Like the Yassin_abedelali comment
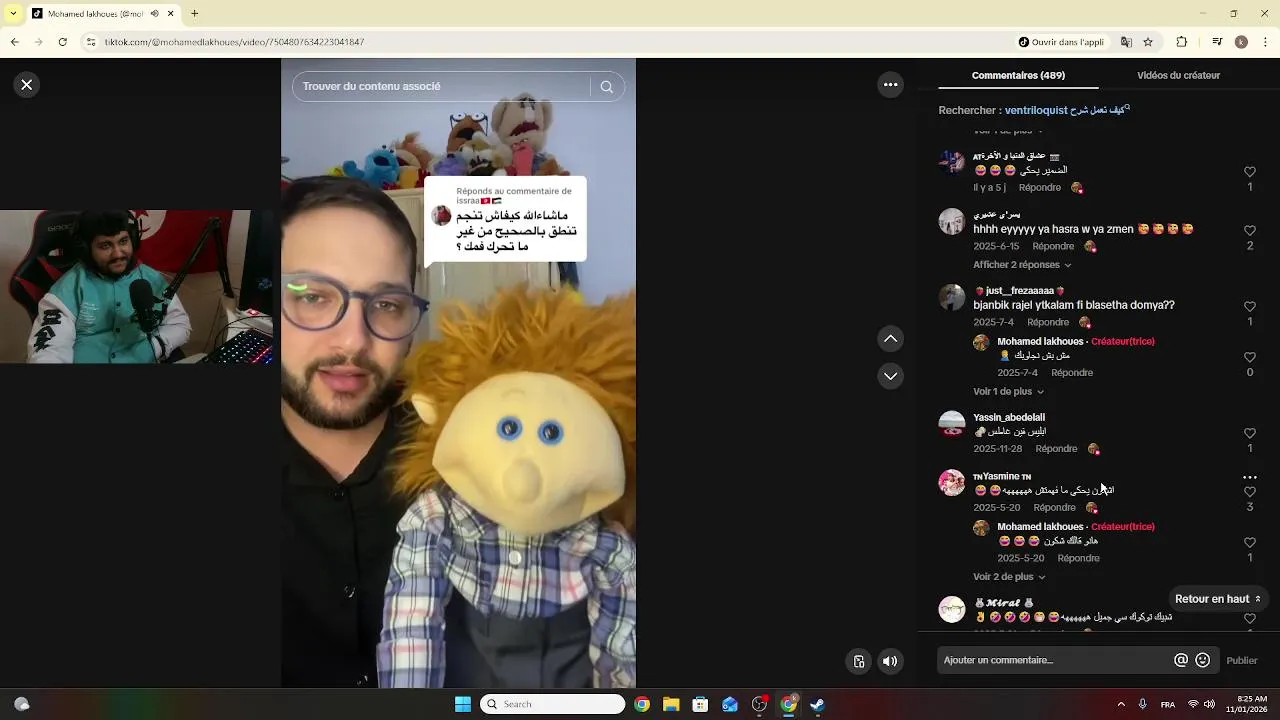The image size is (1280, 720). pyautogui.click(x=1250, y=433)
